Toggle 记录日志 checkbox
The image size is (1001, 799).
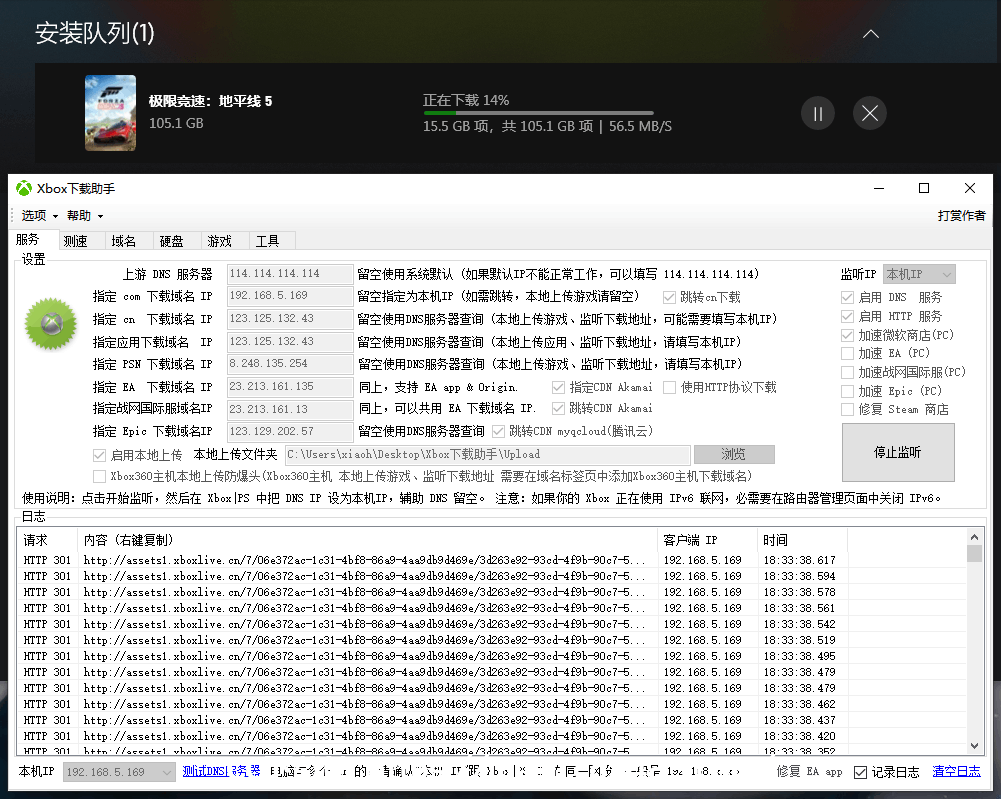point(861,772)
